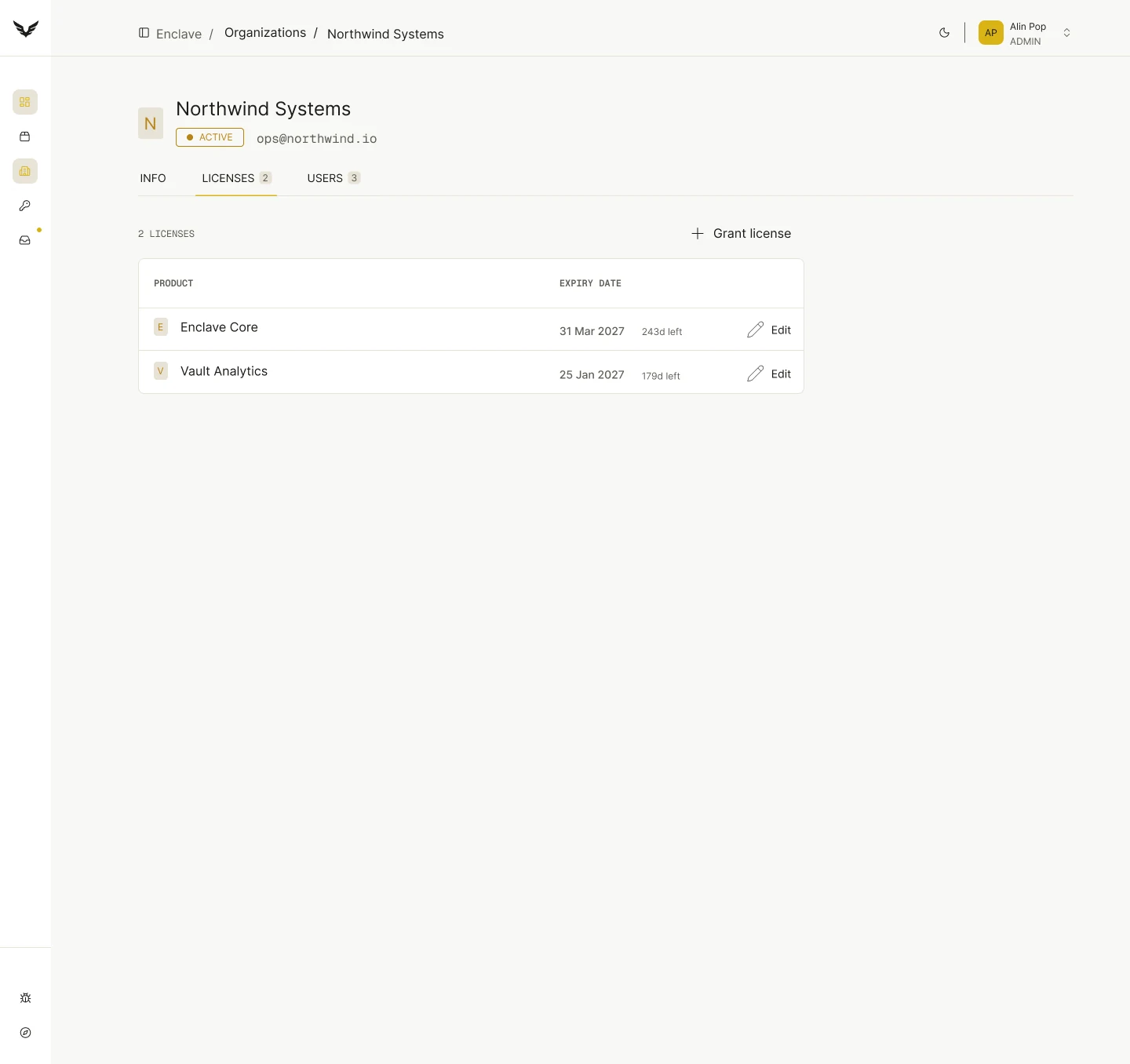Open the inbox tray sidebar icon

click(25, 240)
